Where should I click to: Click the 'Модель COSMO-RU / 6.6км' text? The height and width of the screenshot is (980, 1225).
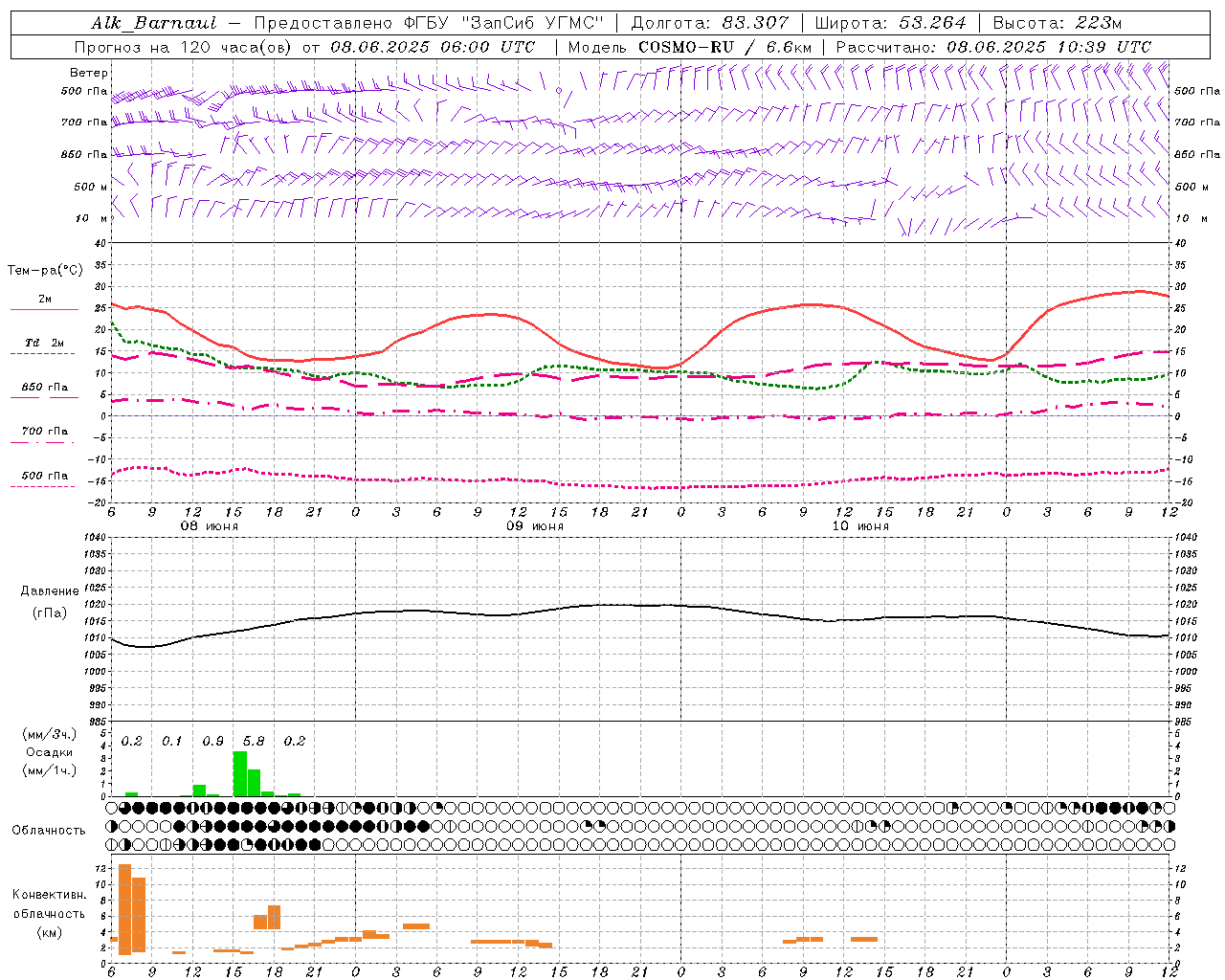690,47
